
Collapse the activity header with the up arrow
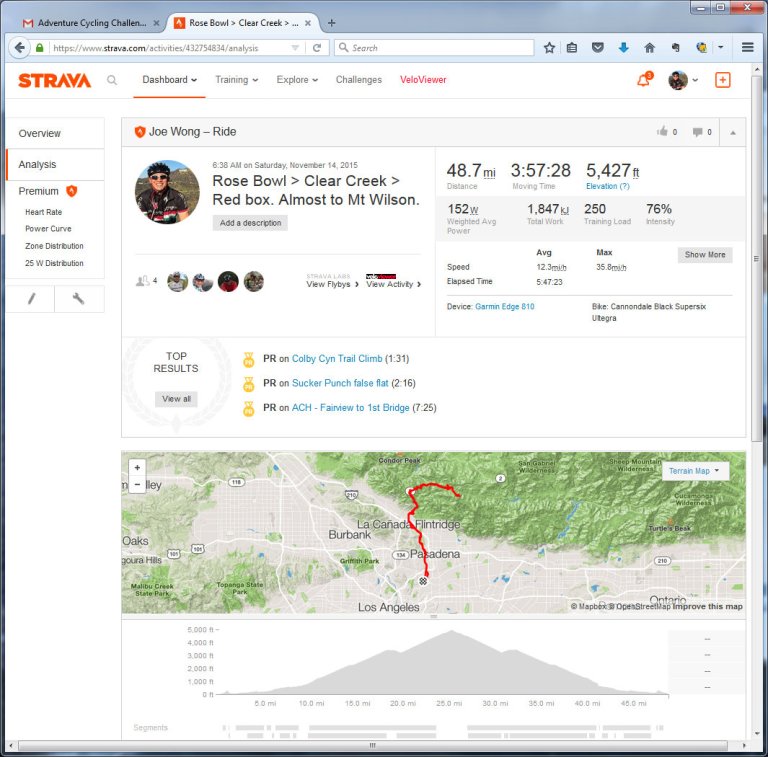[733, 132]
